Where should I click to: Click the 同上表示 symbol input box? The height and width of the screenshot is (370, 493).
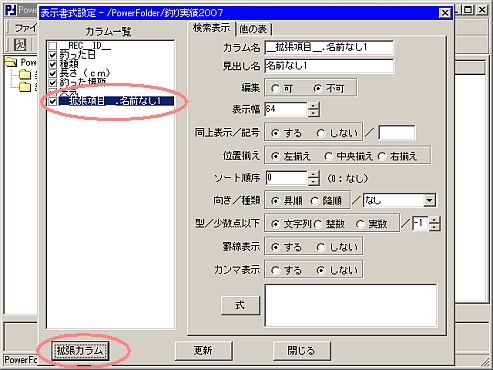click(397, 133)
